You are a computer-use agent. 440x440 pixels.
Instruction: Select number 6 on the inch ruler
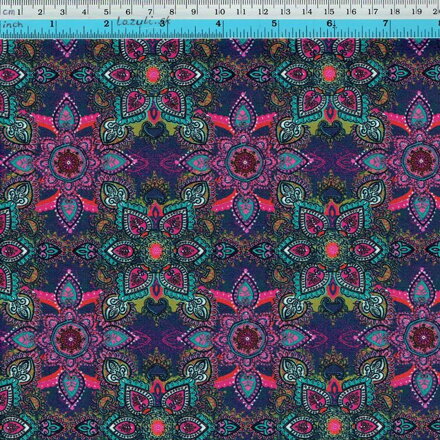click(329, 23)
